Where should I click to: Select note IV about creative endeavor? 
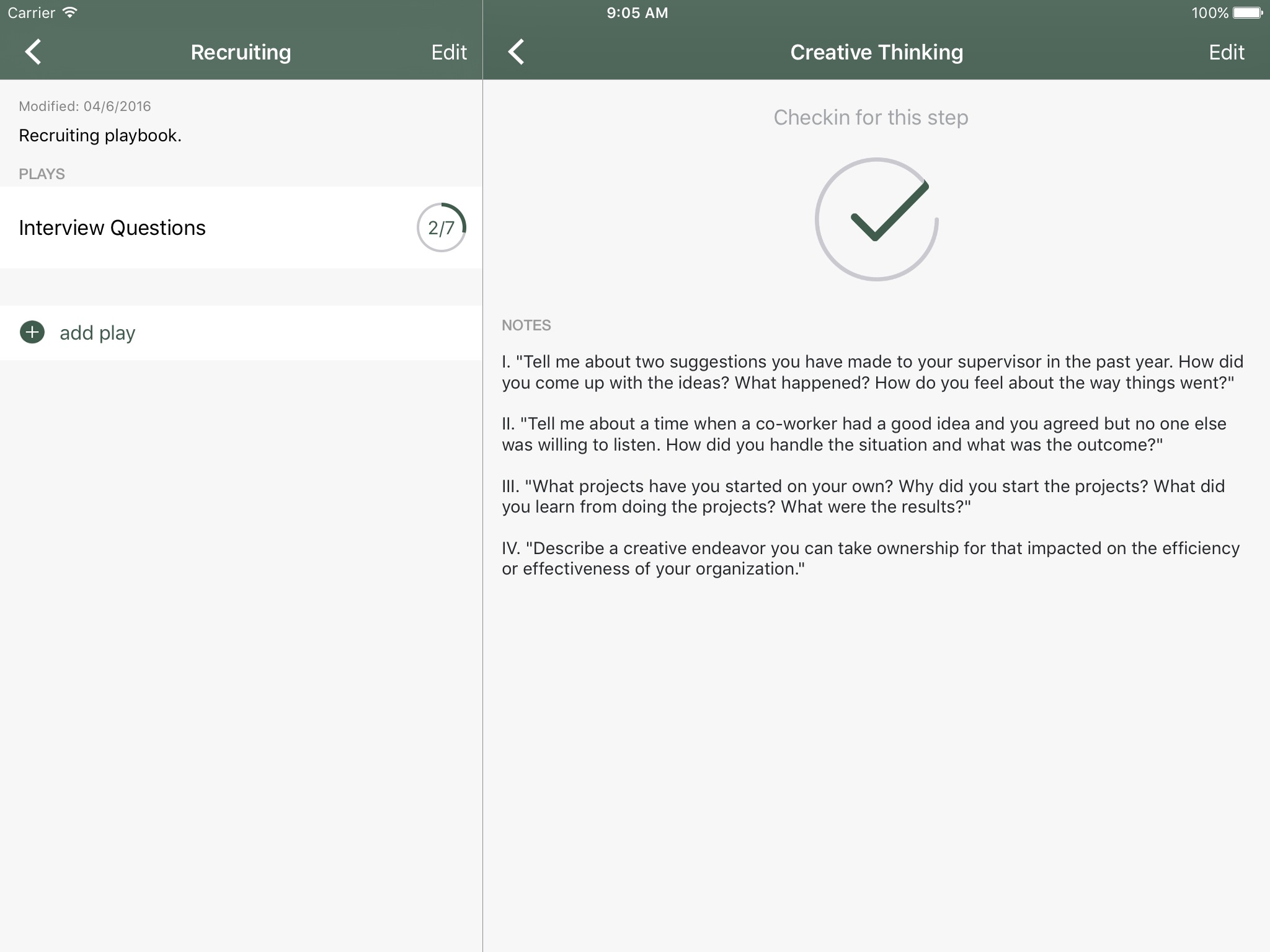[870, 558]
